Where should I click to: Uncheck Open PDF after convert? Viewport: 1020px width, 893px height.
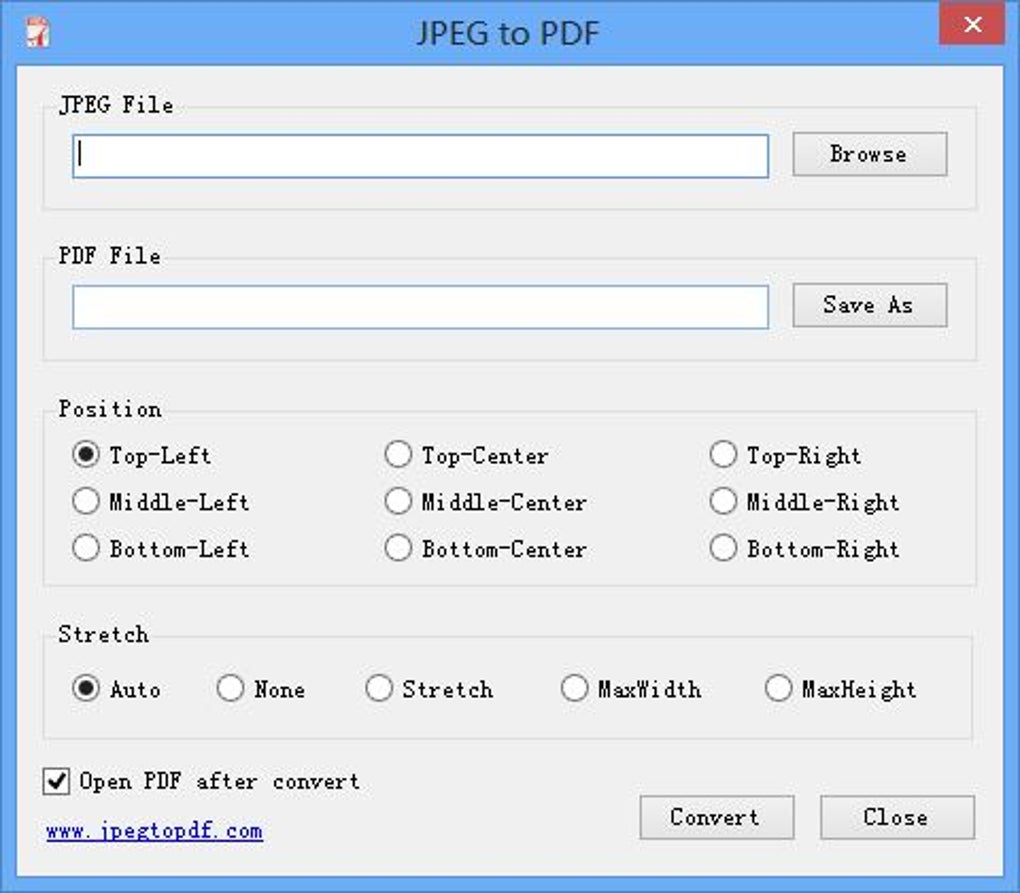[x=57, y=781]
